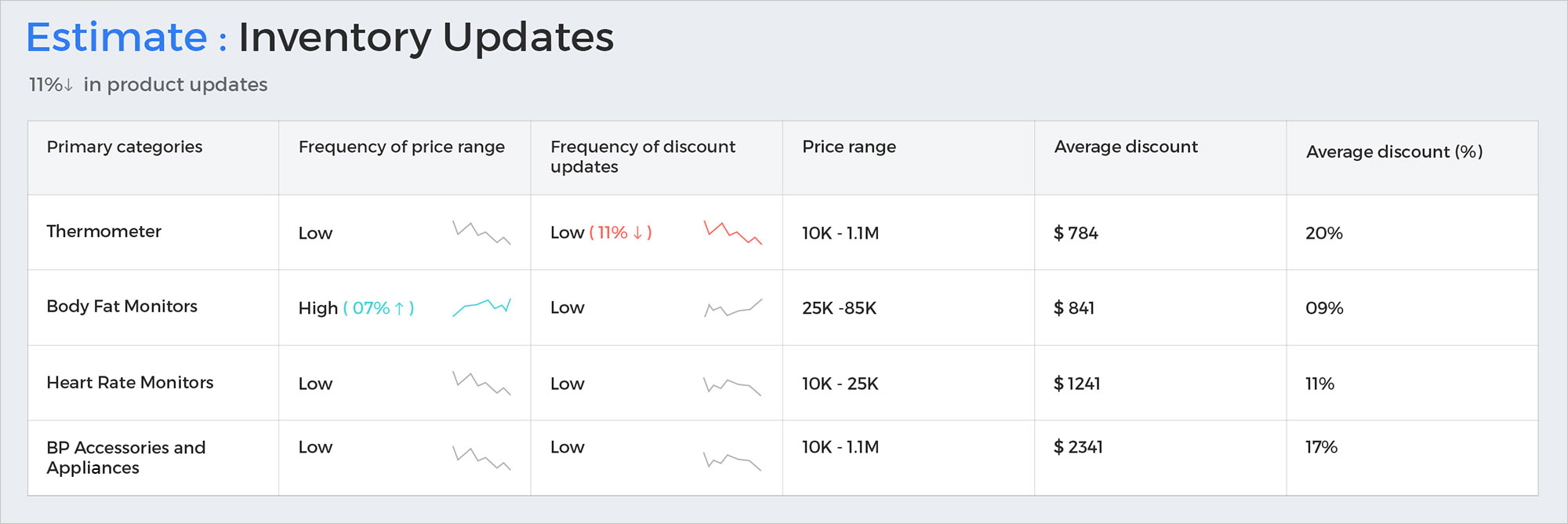Select the Heart Rate Monitors row

click(130, 382)
